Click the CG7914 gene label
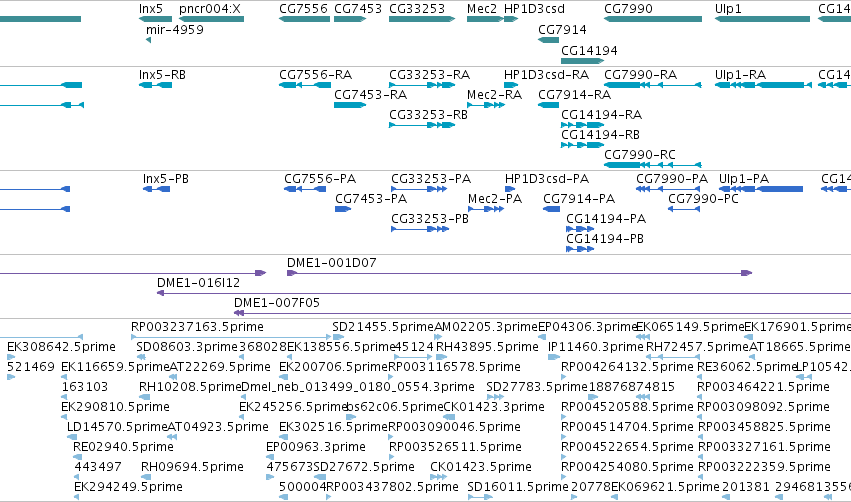Viewport: 851px width, 502px height. pyautogui.click(x=562, y=30)
